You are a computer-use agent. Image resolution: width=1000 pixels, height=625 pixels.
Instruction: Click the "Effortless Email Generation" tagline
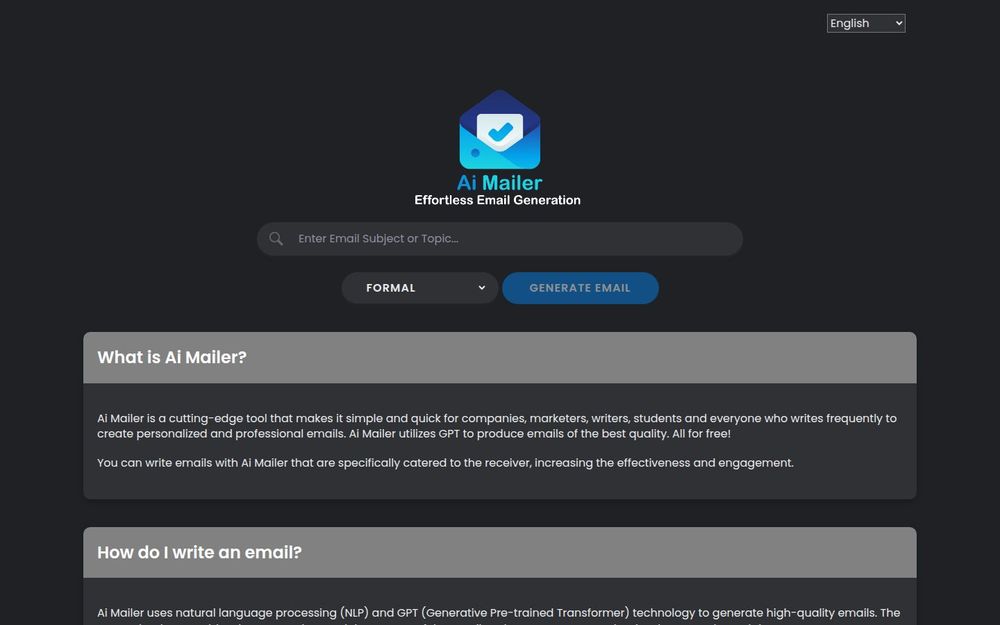[x=497, y=200]
